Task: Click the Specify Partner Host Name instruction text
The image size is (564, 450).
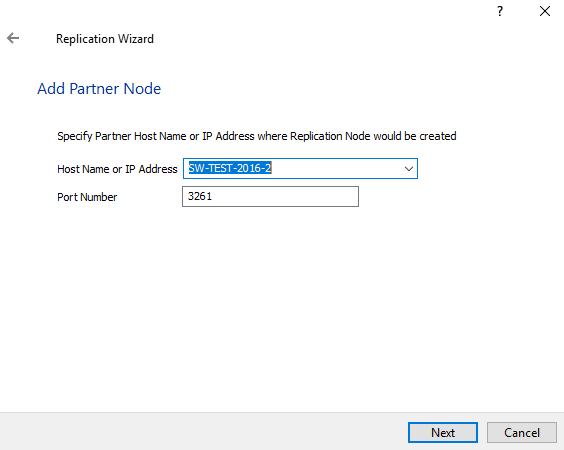Action: click(257, 136)
